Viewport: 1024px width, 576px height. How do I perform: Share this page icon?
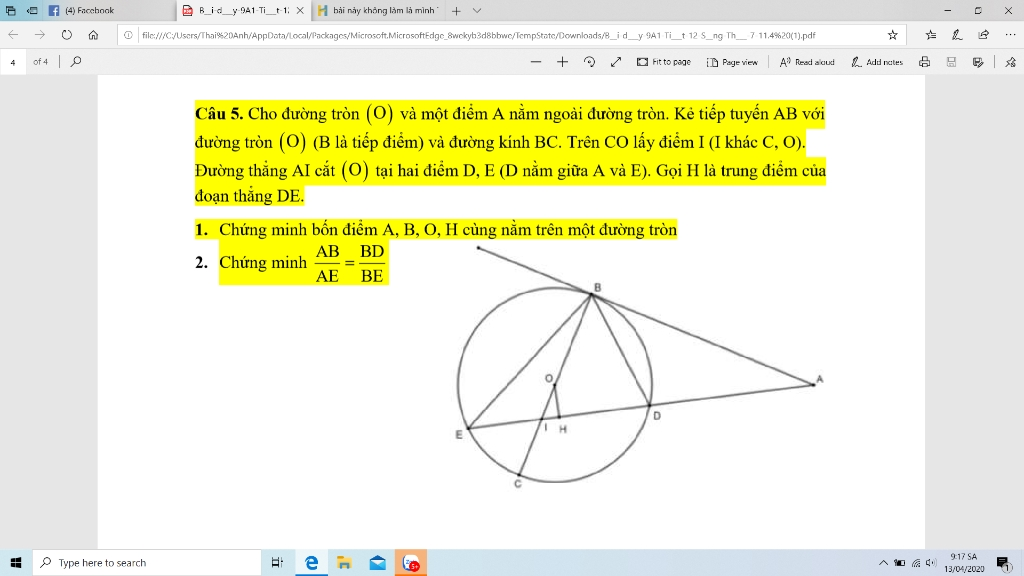[x=984, y=35]
